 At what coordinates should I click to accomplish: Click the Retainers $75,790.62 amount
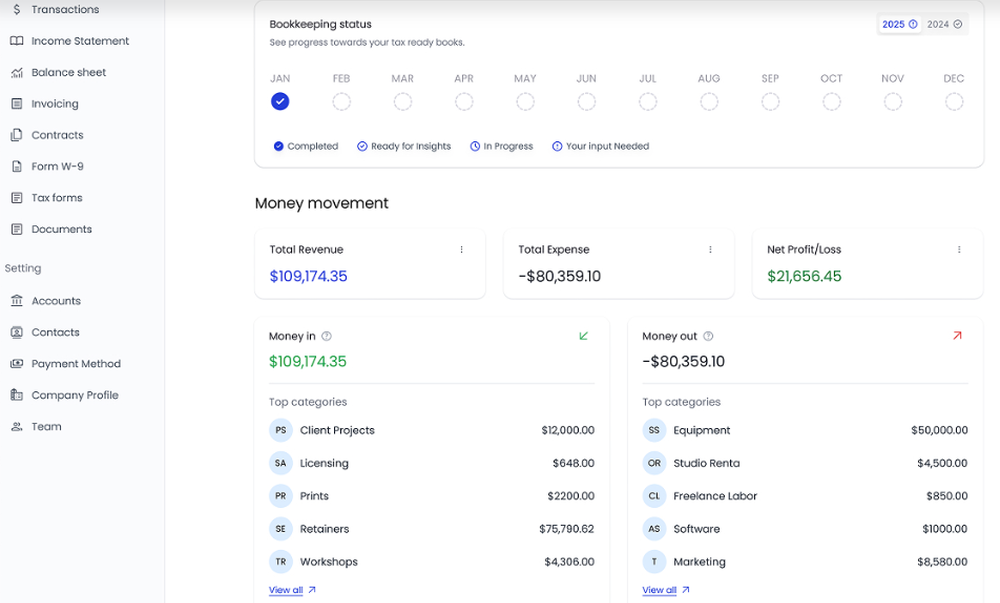tap(566, 529)
